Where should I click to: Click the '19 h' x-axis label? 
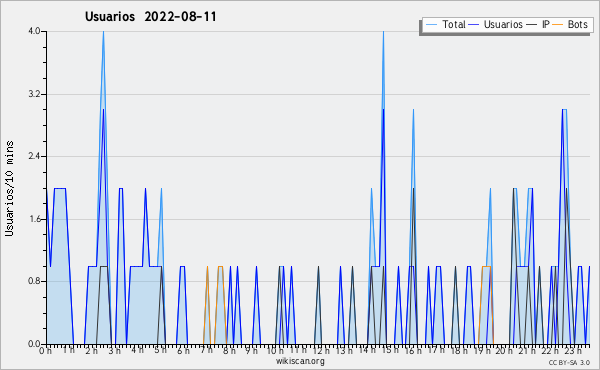click(482, 351)
